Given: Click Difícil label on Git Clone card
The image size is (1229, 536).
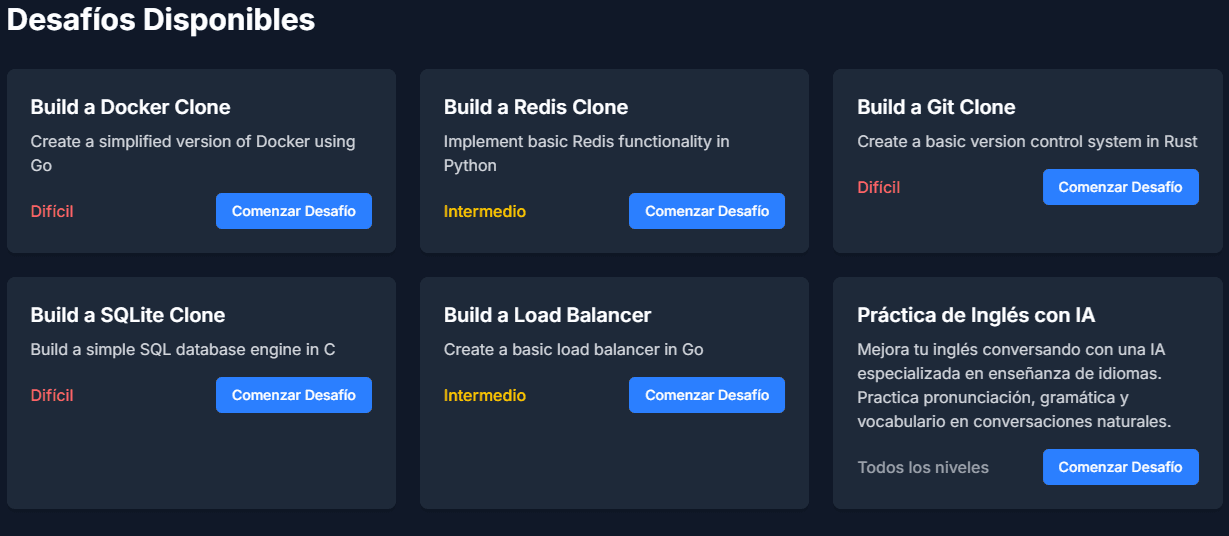Looking at the screenshot, I should pyautogui.click(x=879, y=187).
